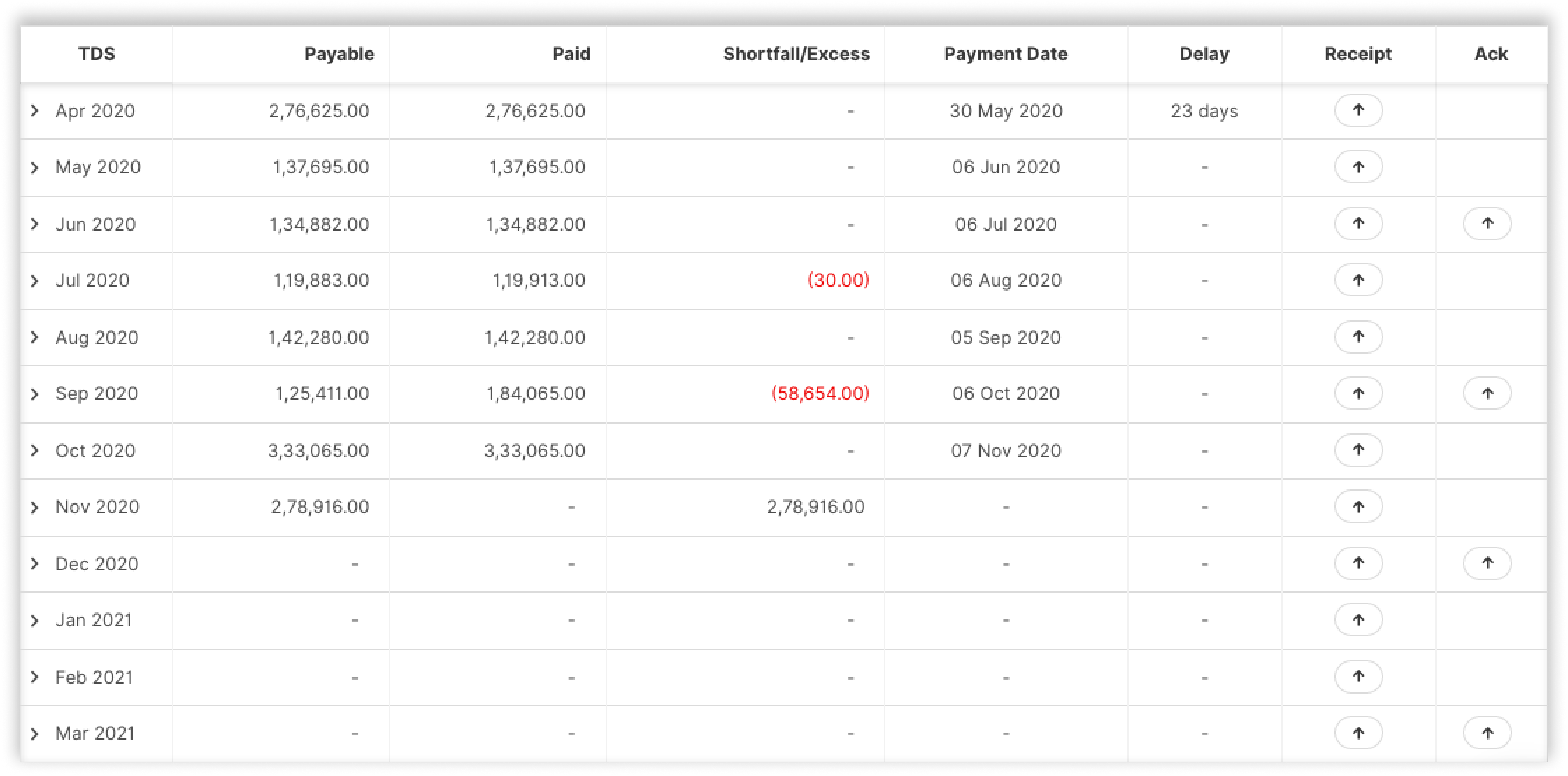Image resolution: width=1568 pixels, height=776 pixels.
Task: Expand the Mar 2021 row
Action: pyautogui.click(x=34, y=734)
